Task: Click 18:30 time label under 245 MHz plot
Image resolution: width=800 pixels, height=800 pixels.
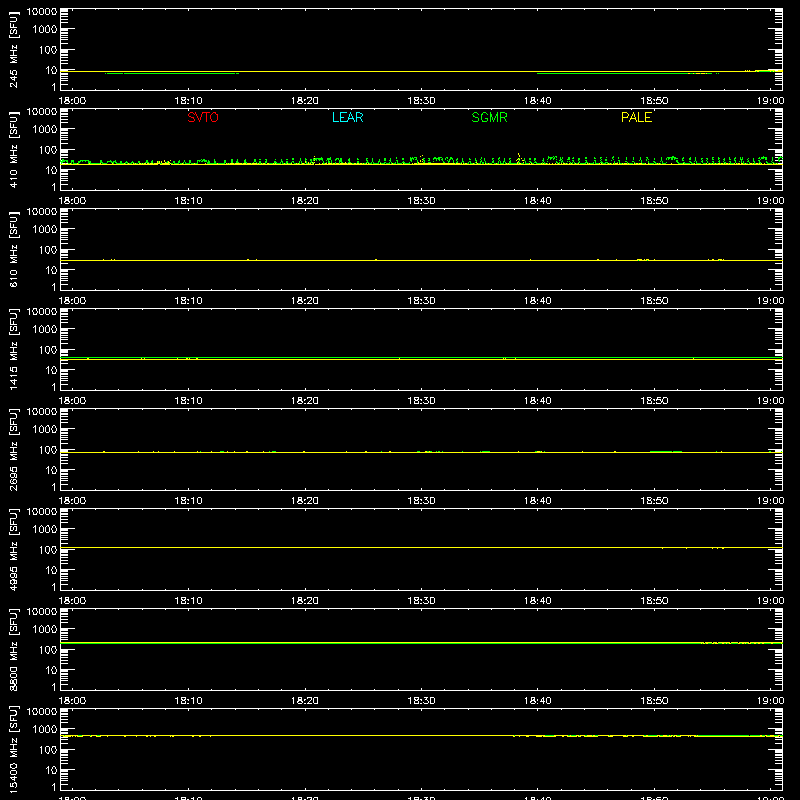Action: click(x=421, y=101)
